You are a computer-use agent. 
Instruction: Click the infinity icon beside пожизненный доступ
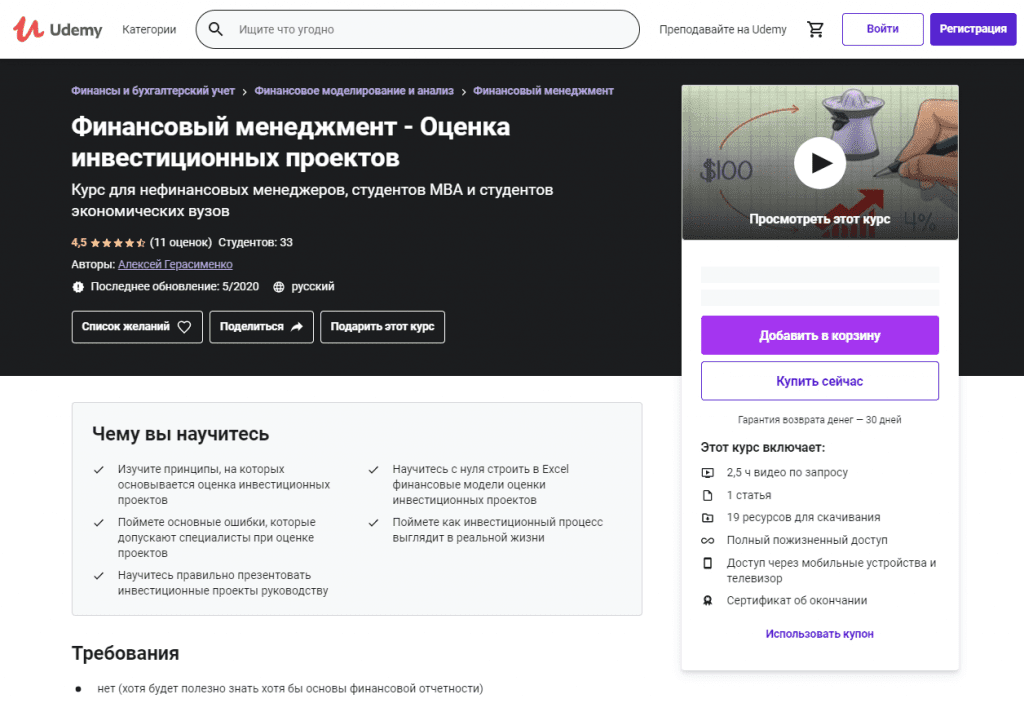[x=707, y=540]
